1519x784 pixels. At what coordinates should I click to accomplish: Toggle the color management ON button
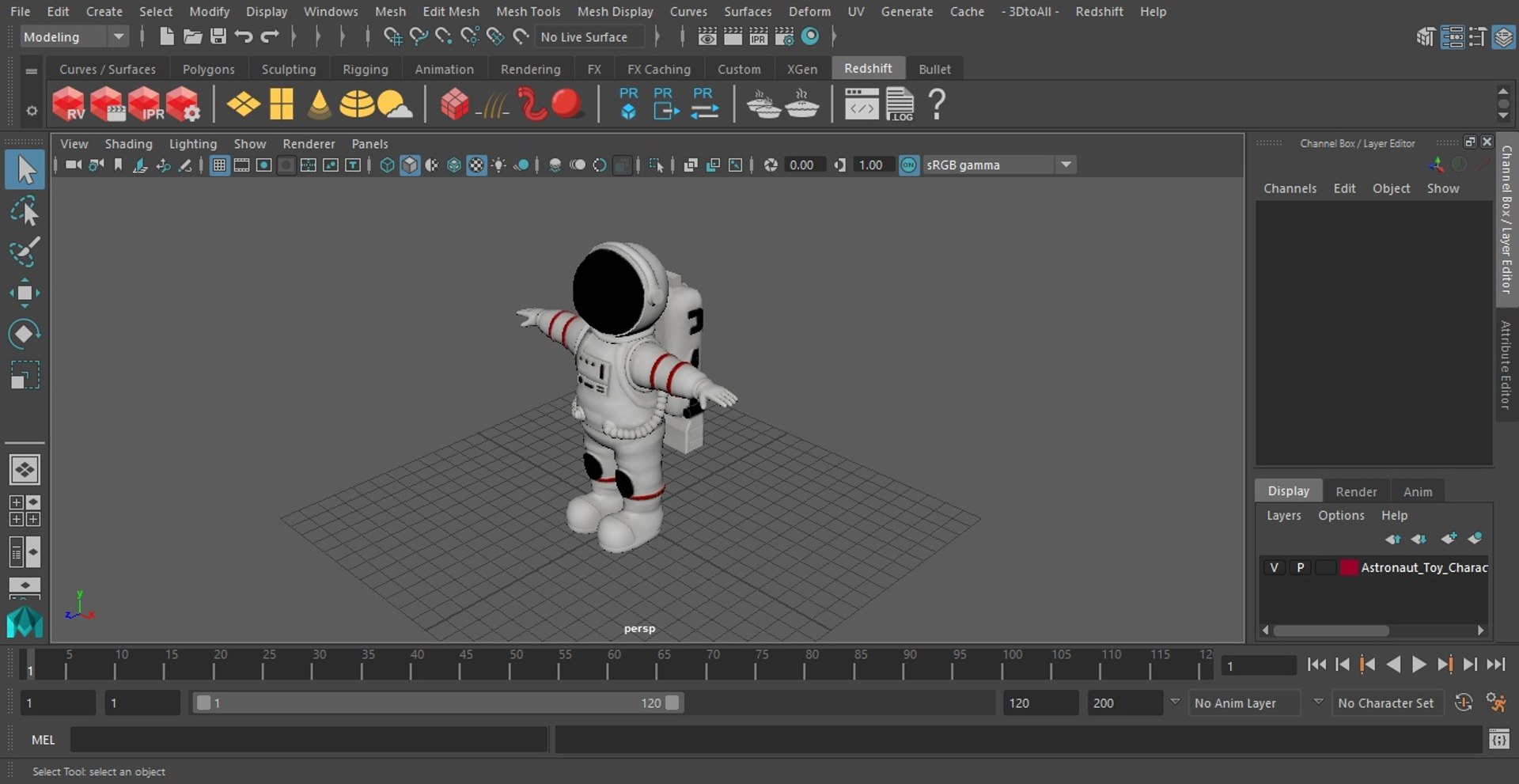909,165
